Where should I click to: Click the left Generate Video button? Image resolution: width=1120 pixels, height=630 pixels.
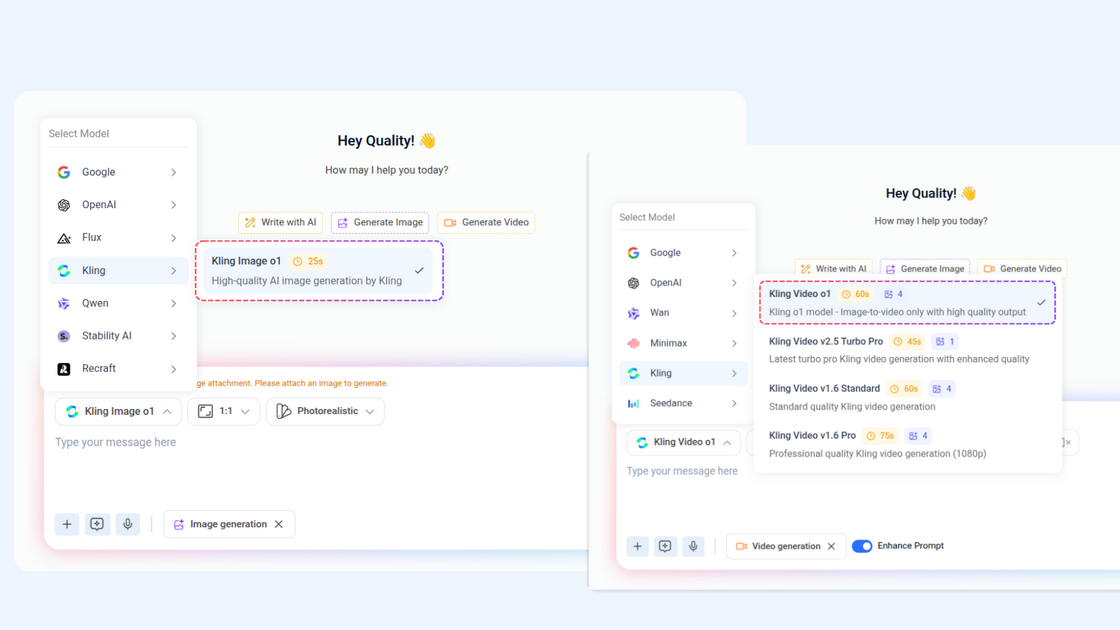(x=486, y=222)
